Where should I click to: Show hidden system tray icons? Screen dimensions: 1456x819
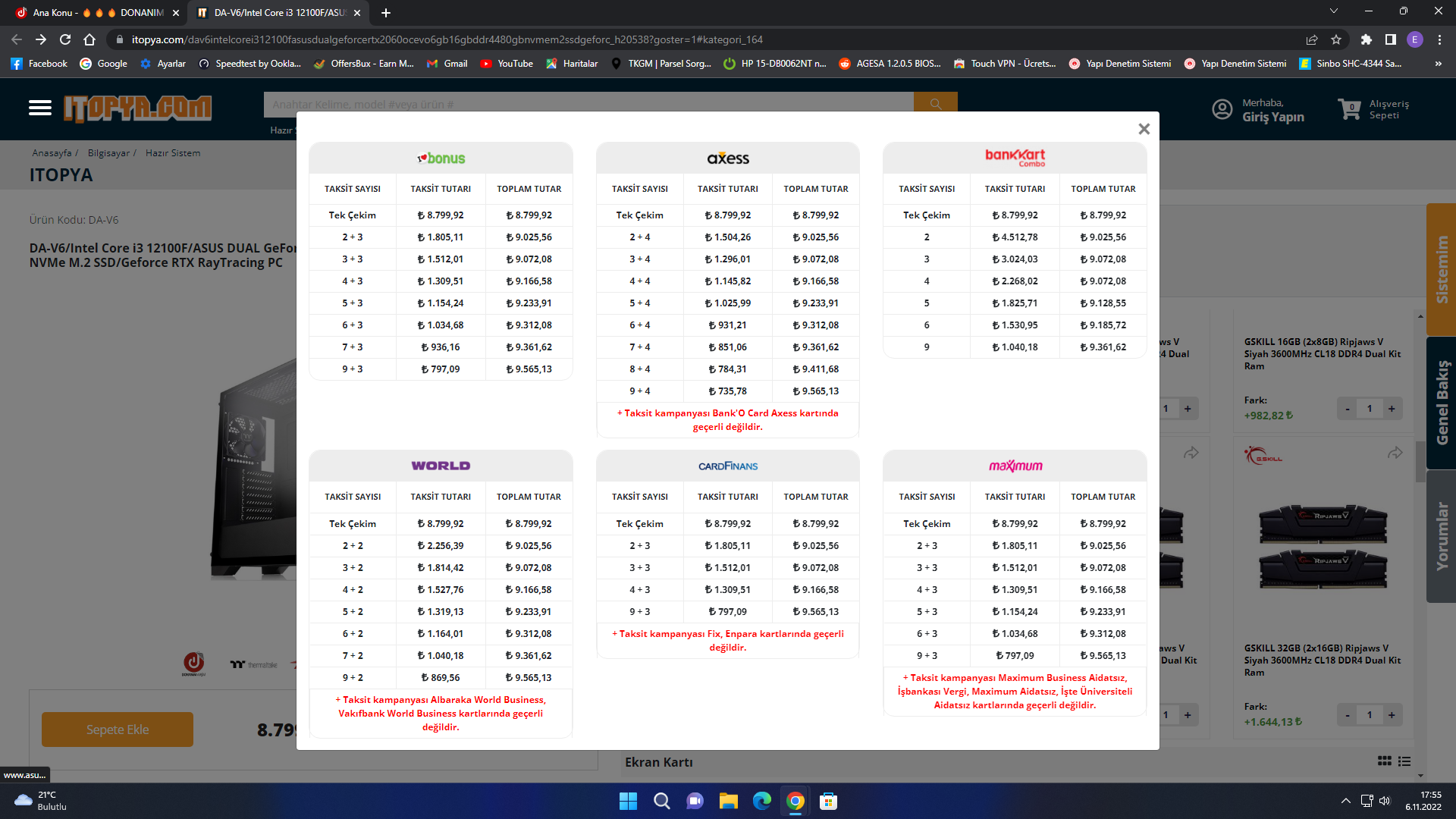point(1345,801)
